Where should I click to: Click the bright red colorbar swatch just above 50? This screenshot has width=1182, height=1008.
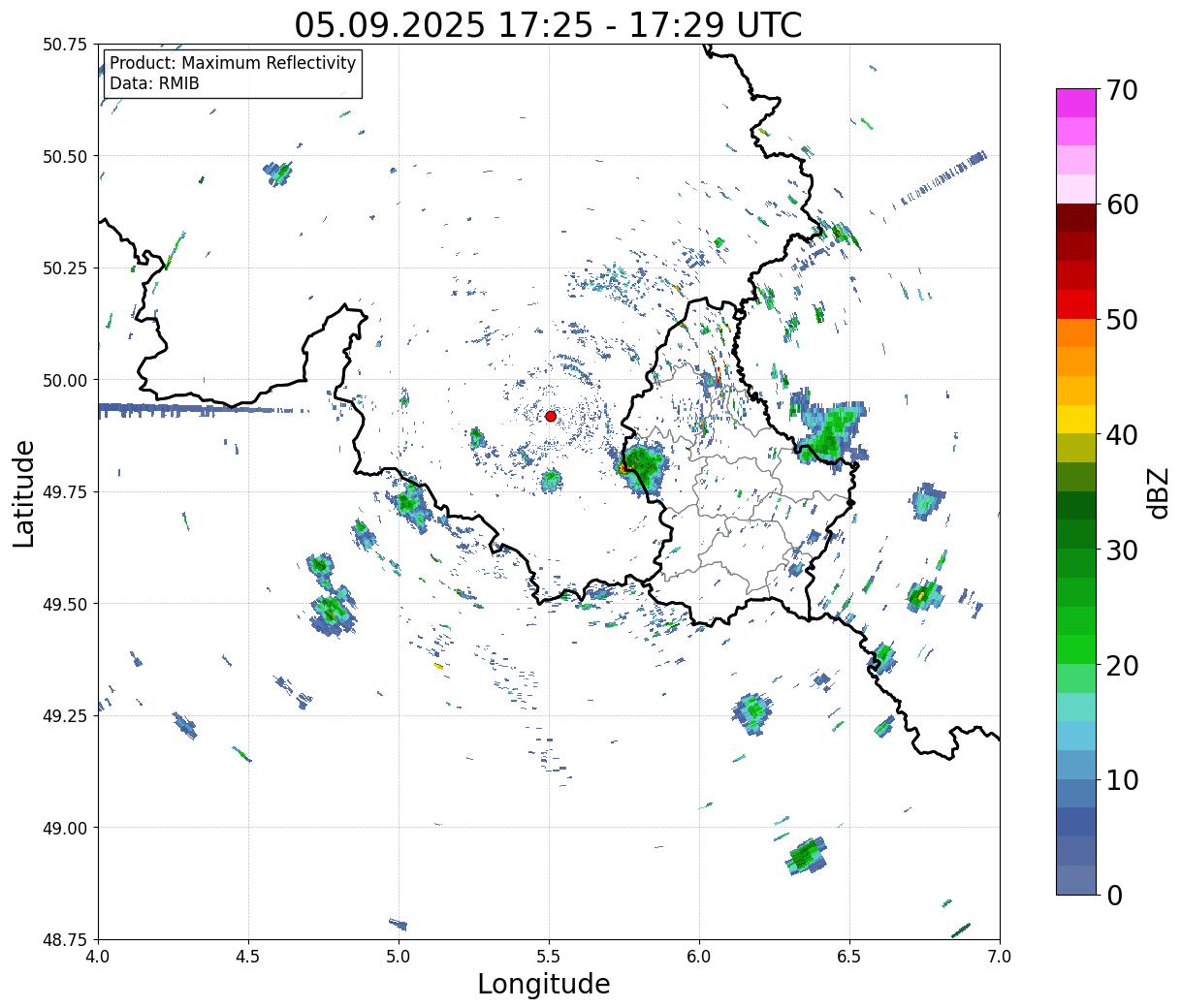point(1075,304)
